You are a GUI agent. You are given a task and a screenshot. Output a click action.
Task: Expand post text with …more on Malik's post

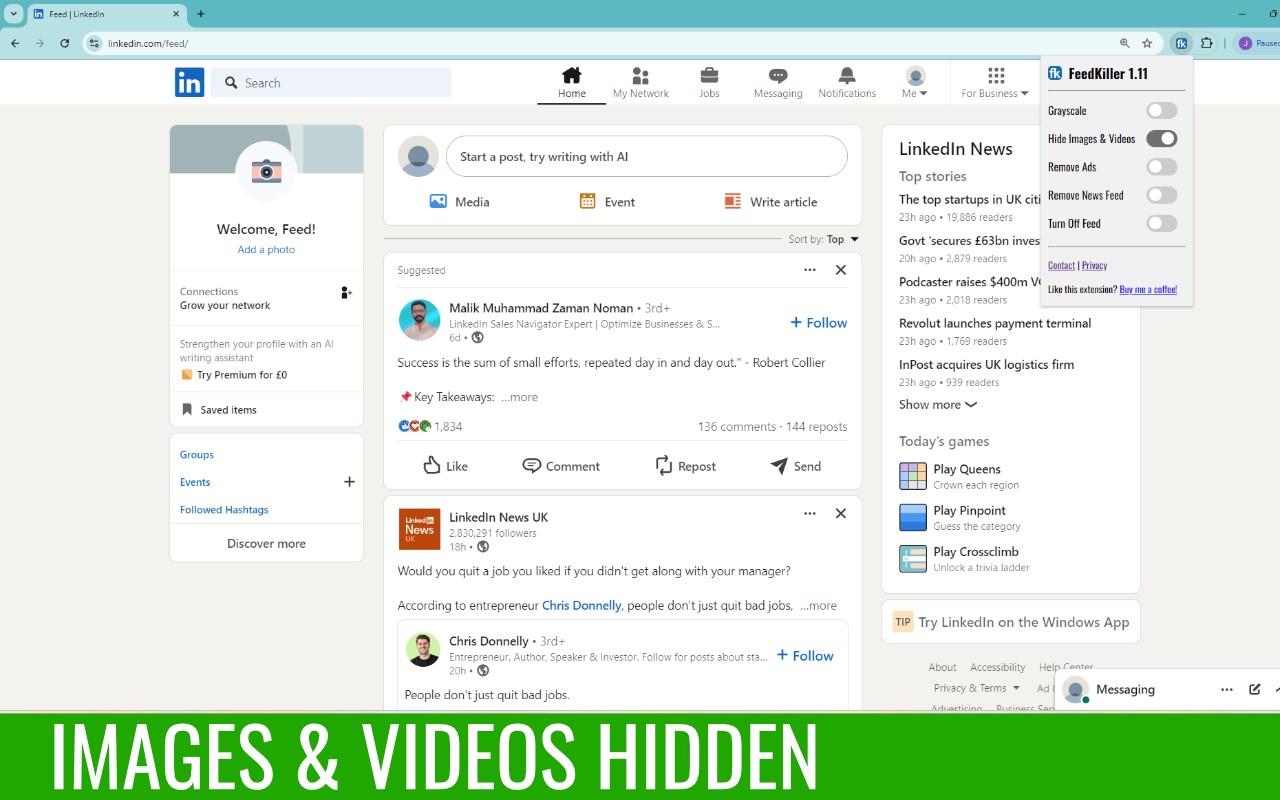[519, 397]
